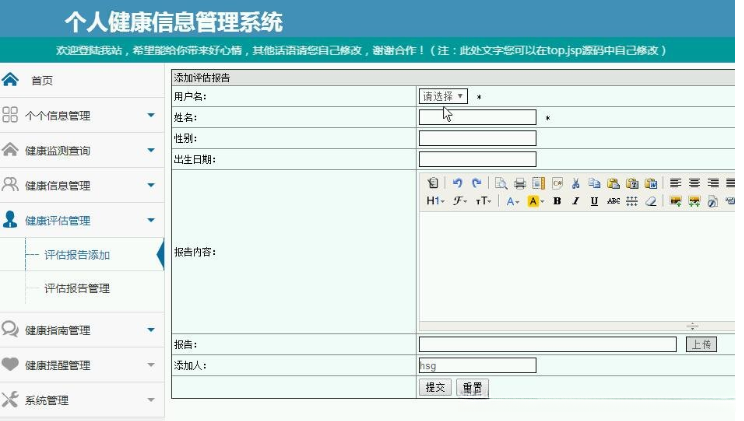
Task: Focus the 性别 input field
Action: click(478, 138)
